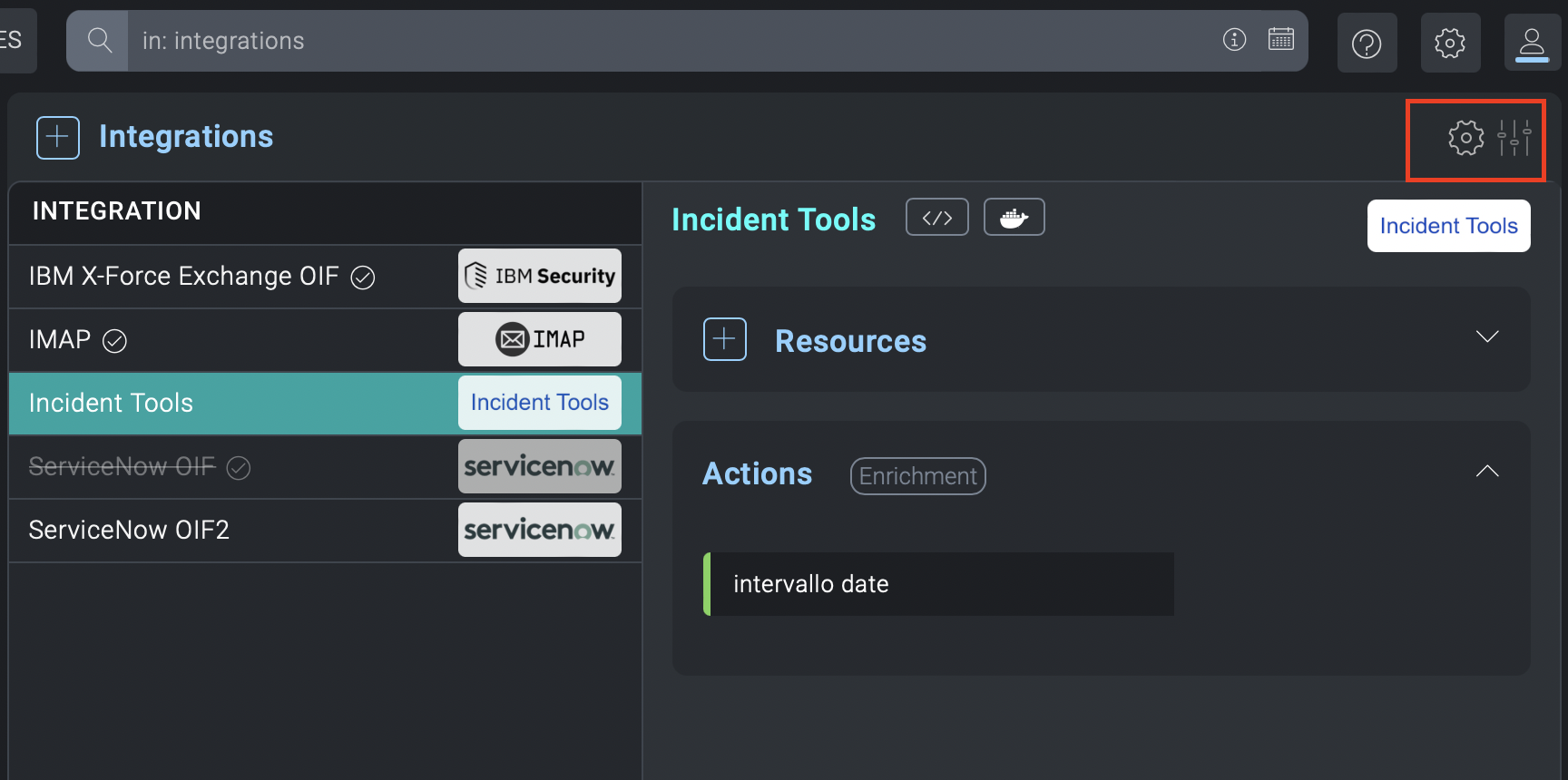Toggle the ServiceNow OIF checkmark
The height and width of the screenshot is (780, 1568).
[239, 468]
